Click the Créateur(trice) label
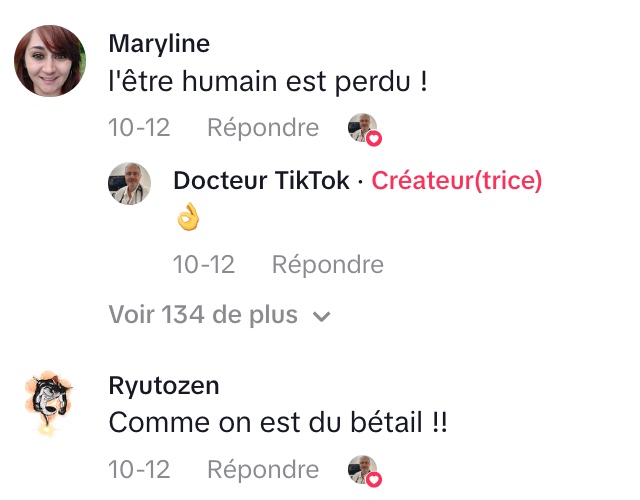The width and height of the screenshot is (640, 500). 457,181
